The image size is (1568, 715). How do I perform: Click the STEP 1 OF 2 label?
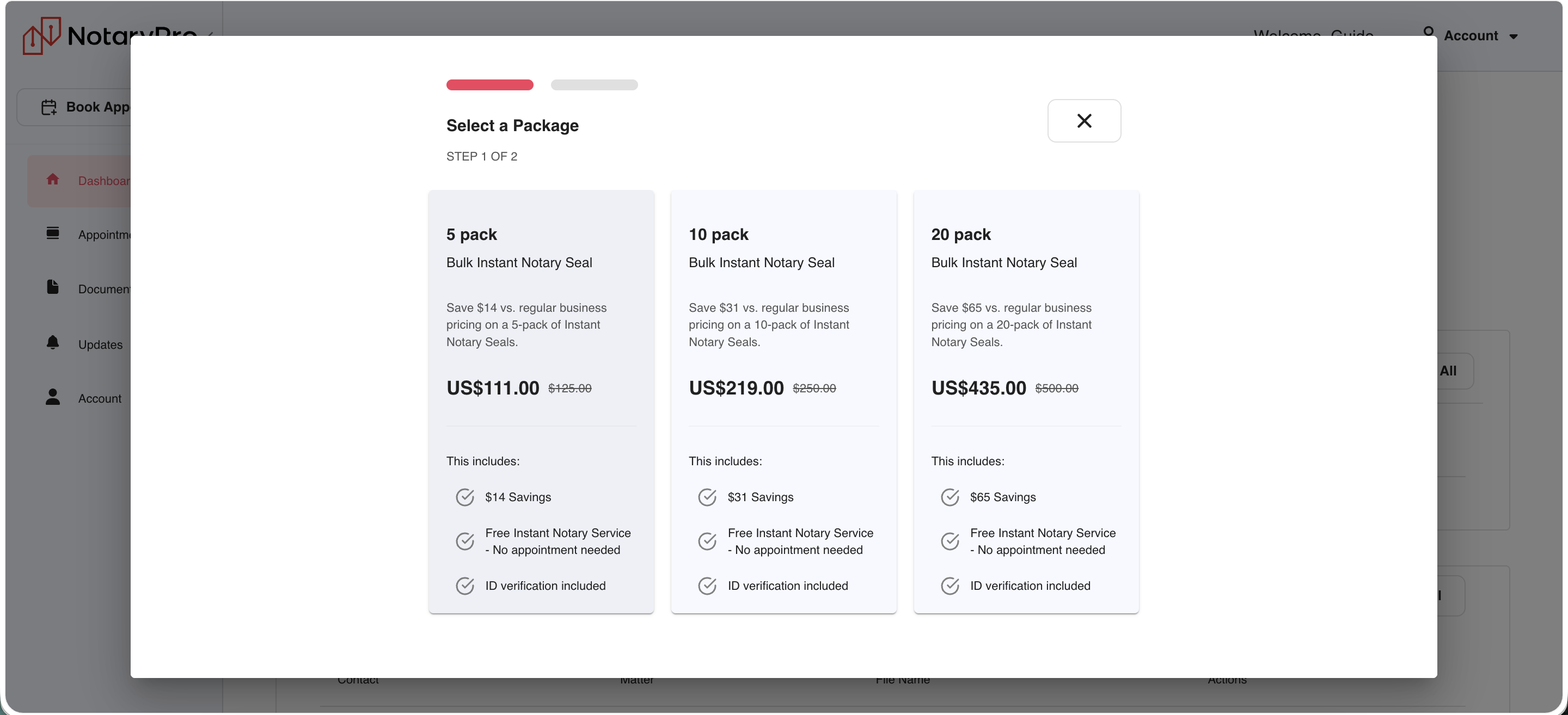[481, 156]
